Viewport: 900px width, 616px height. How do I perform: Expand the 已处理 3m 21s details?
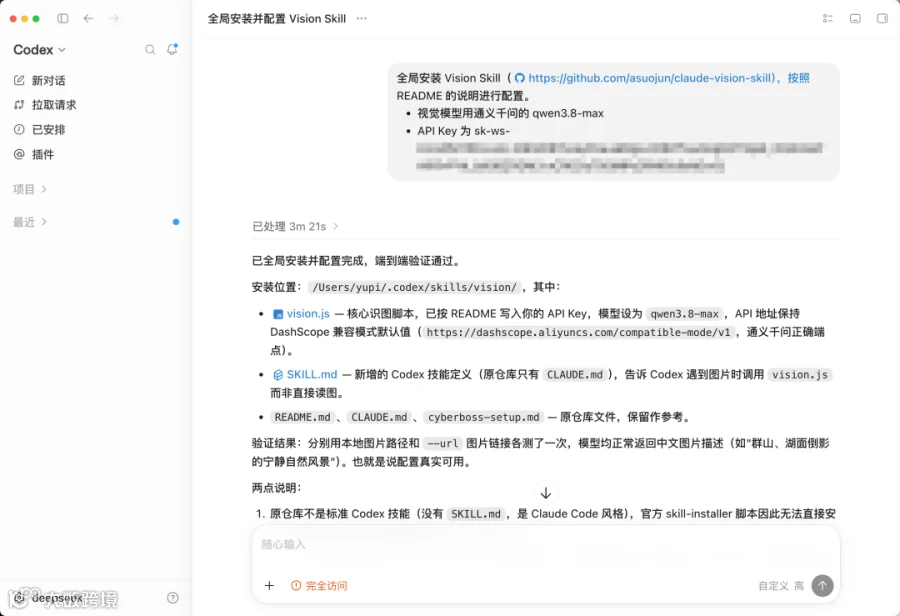(295, 226)
